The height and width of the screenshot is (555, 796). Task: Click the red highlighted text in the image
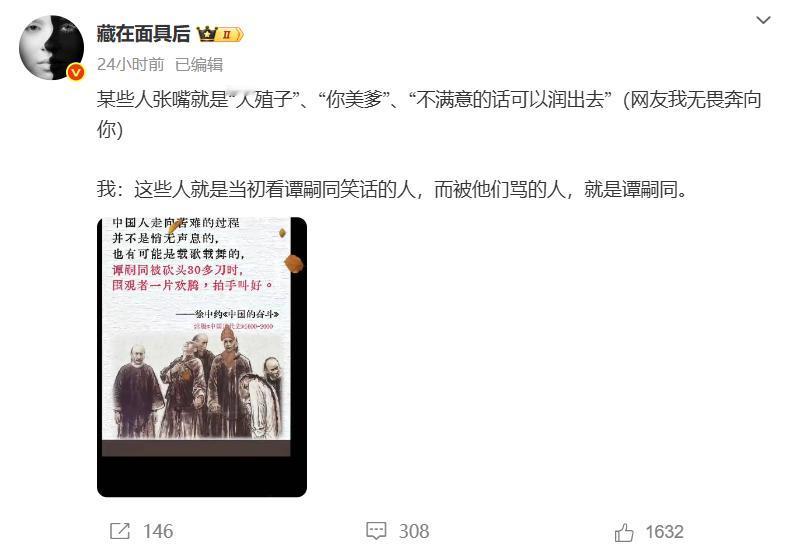(x=192, y=277)
